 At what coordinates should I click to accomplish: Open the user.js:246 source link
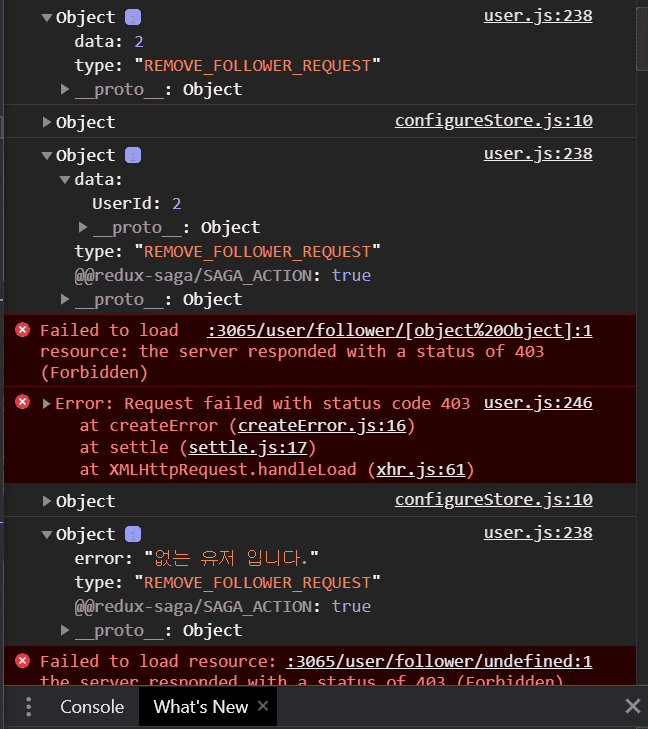(x=537, y=403)
